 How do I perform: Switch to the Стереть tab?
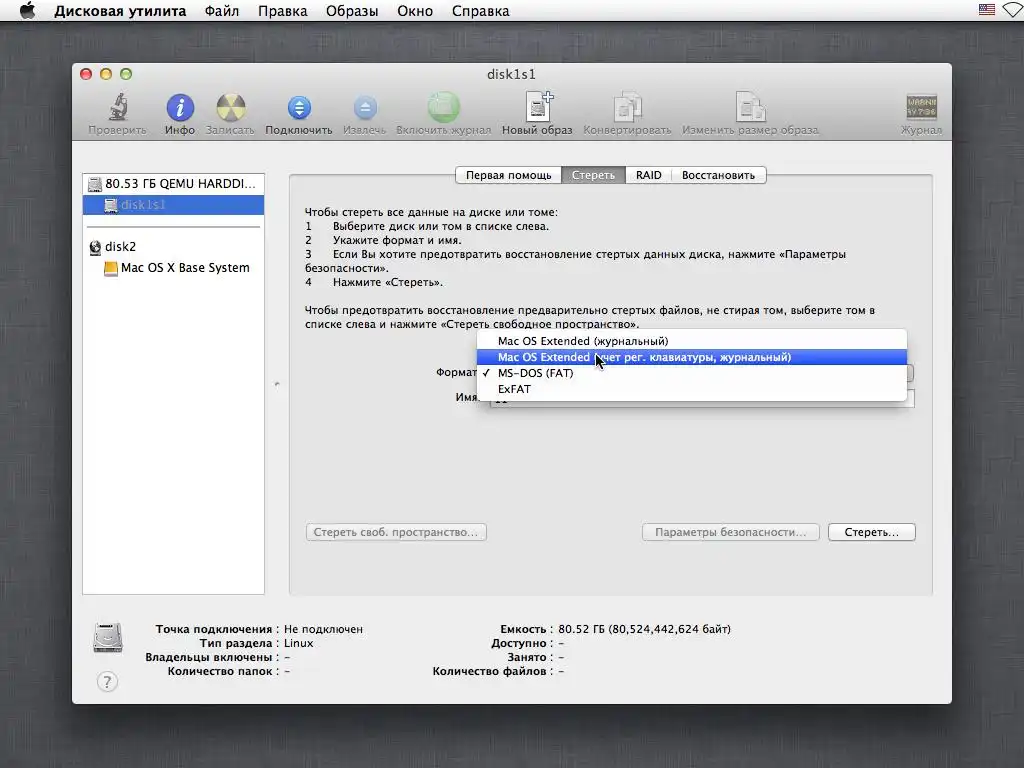593,175
